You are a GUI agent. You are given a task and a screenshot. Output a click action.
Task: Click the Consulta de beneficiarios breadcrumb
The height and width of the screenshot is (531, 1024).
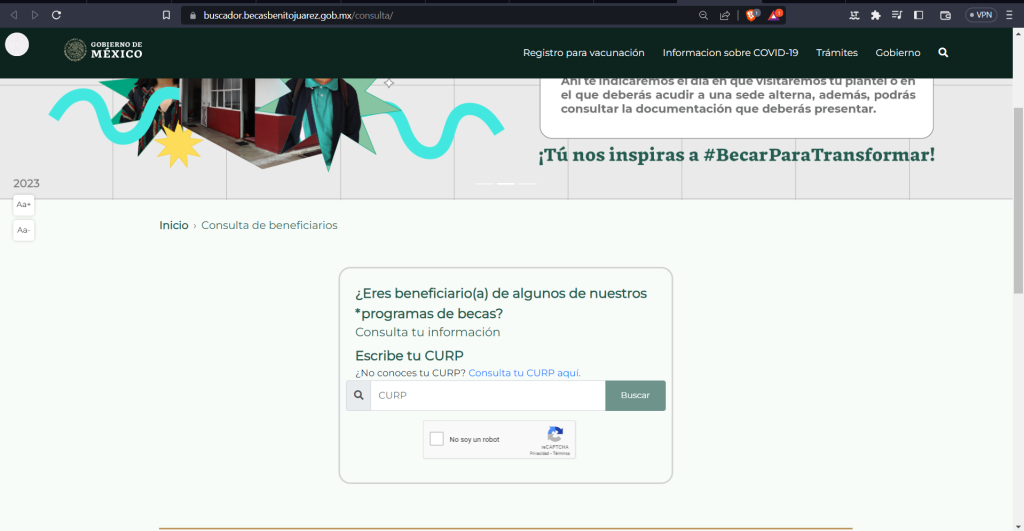click(x=269, y=225)
